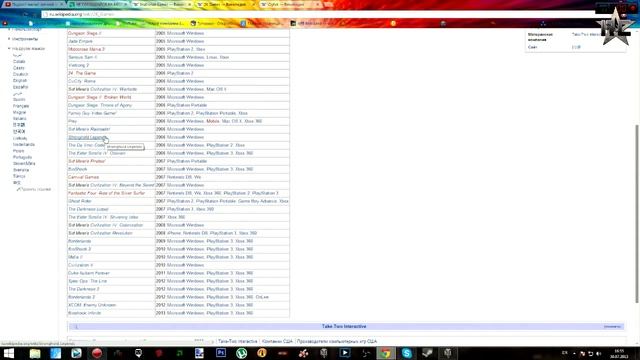Open the CivCity: Rome link
Viewport: 640px width, 360px height.
pos(82,81)
